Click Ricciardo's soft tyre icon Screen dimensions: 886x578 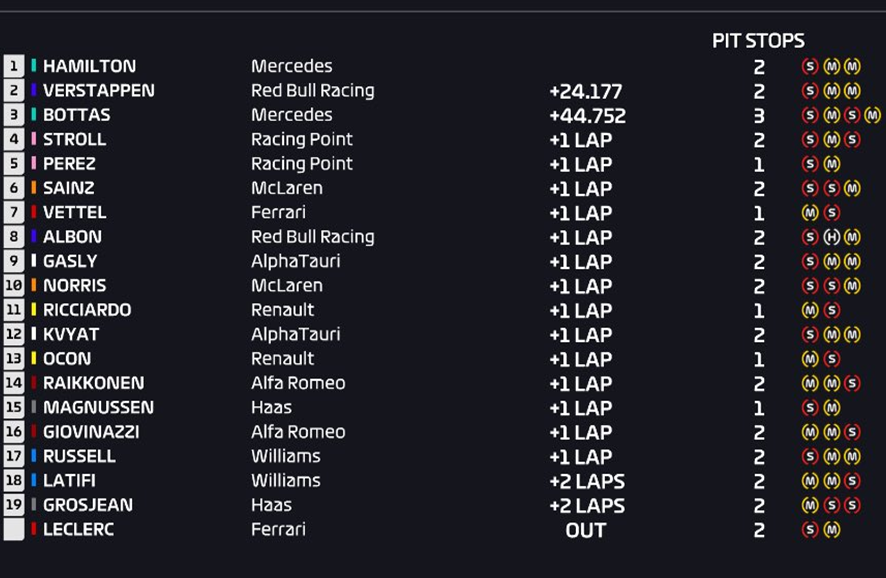pos(831,310)
